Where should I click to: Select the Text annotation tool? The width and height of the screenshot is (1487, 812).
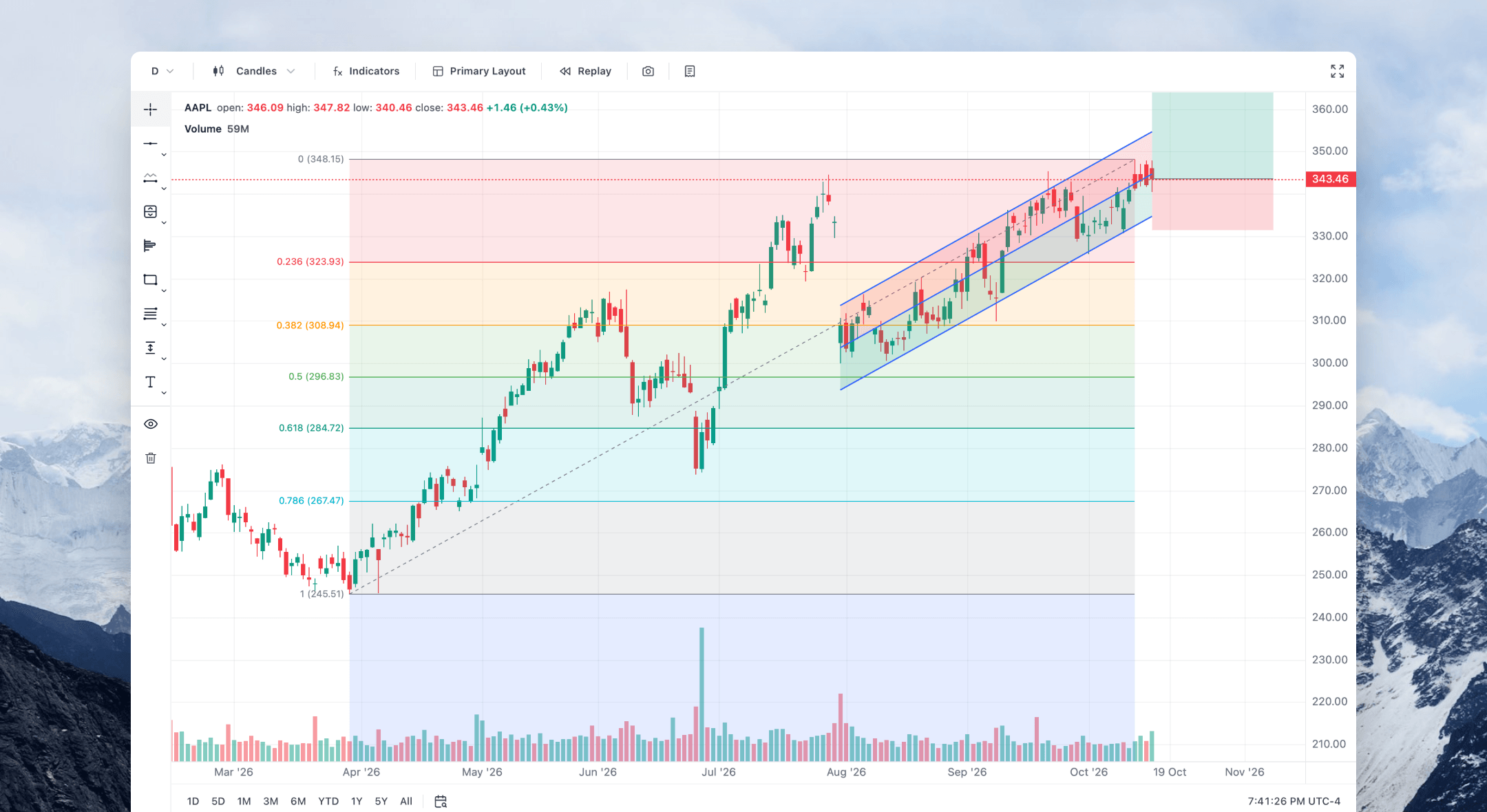pos(150,382)
